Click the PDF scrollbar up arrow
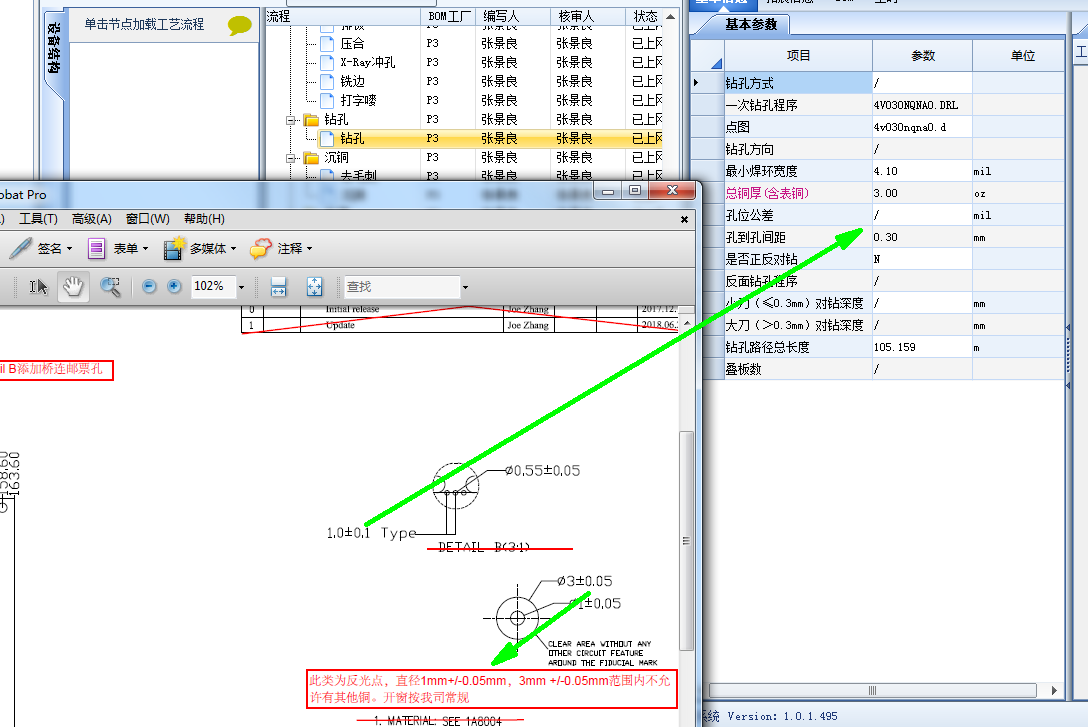The image size is (1088, 727). coord(687,324)
